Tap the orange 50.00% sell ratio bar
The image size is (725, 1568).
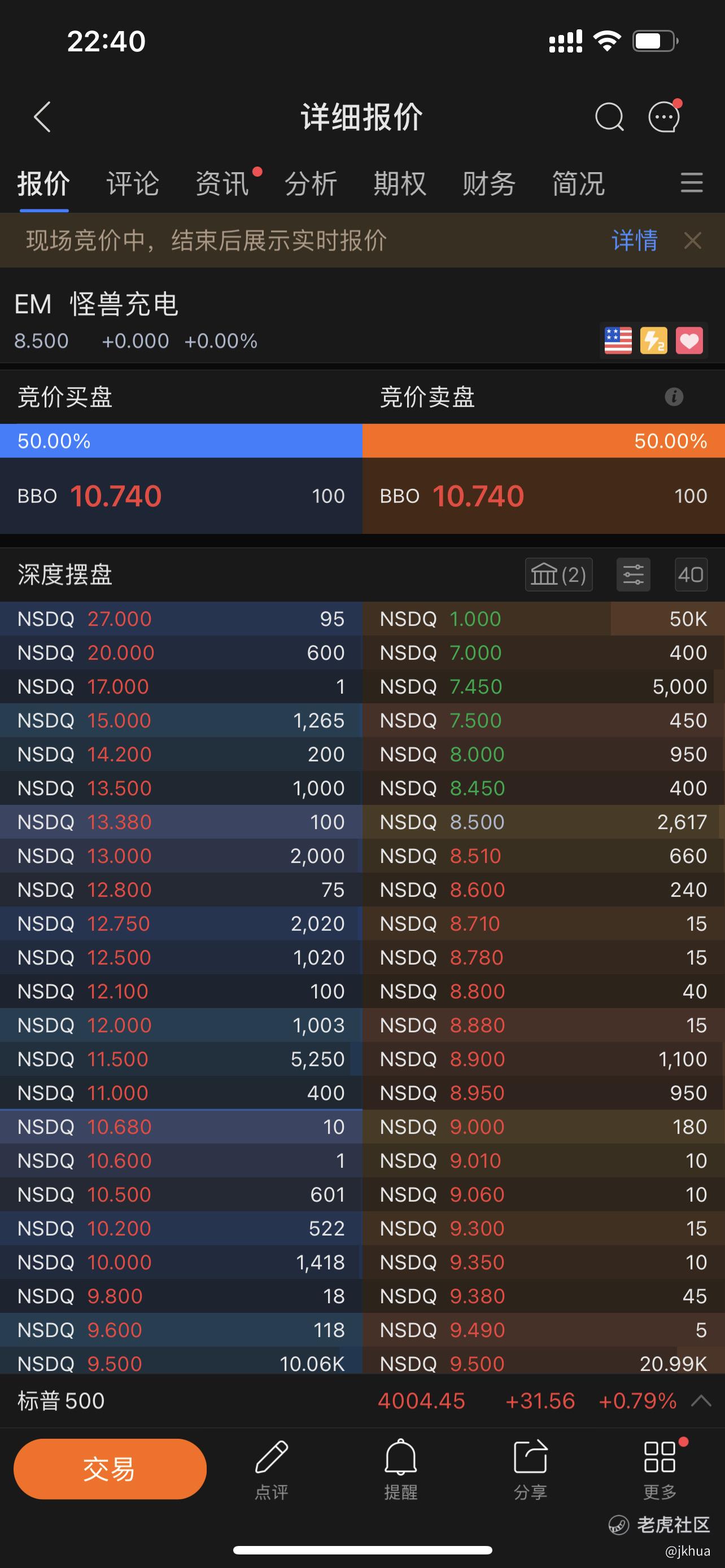coord(544,441)
